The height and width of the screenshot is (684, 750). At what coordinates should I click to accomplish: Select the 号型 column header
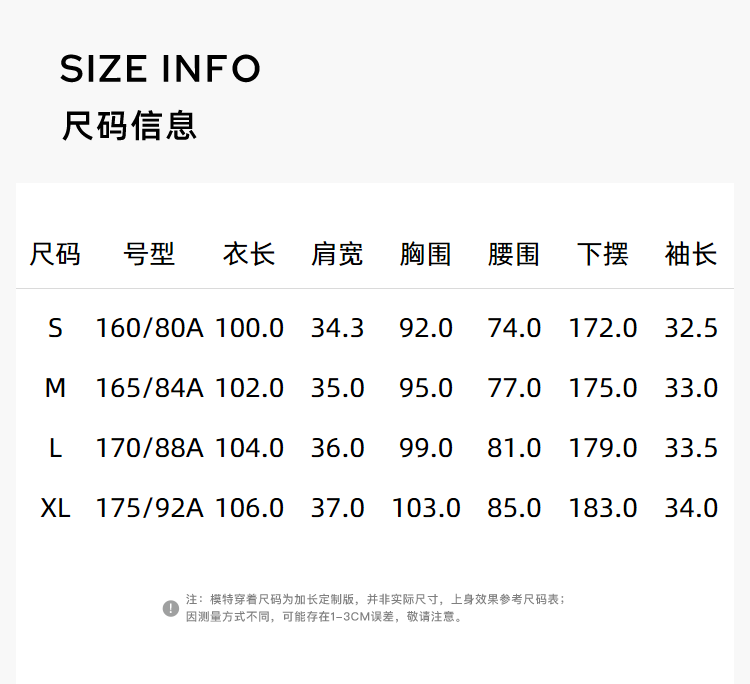149,254
